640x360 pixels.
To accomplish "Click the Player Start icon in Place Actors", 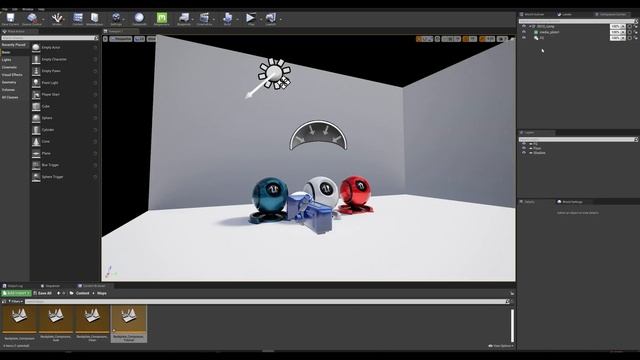I will pos(36,95).
